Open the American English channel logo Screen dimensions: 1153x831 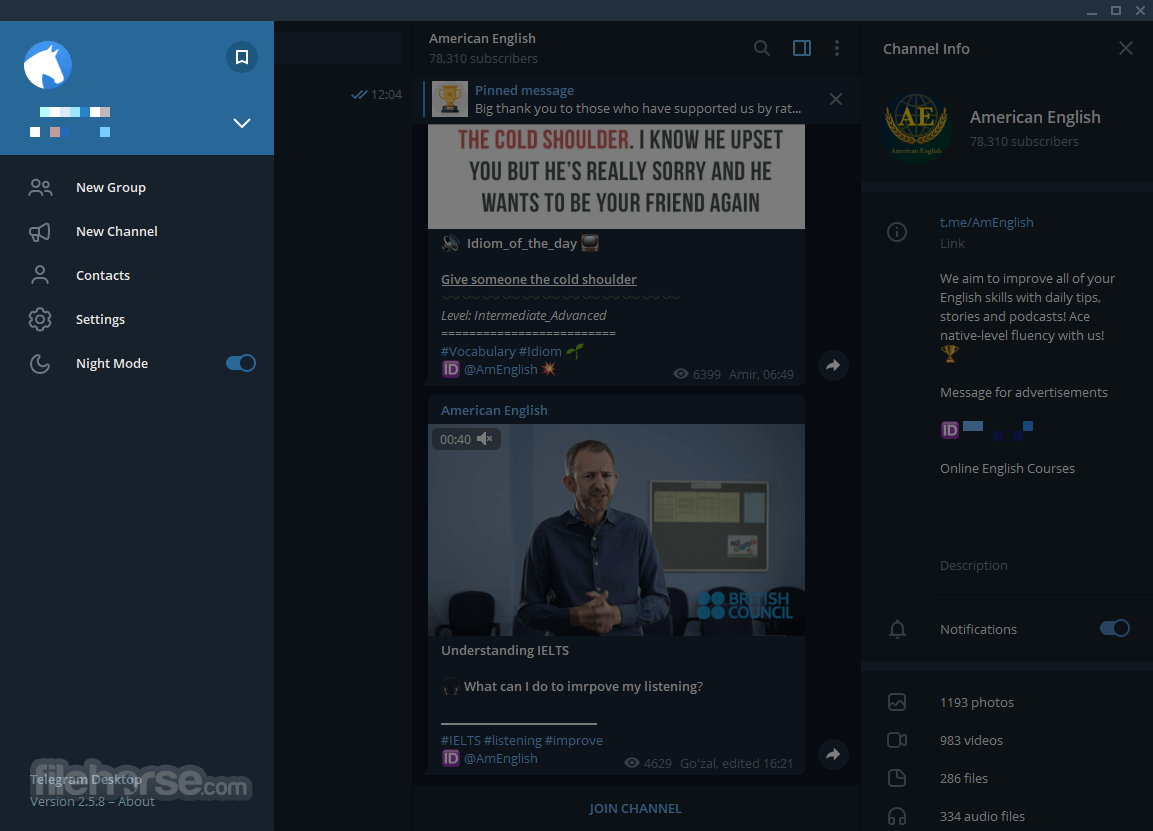pyautogui.click(x=916, y=128)
